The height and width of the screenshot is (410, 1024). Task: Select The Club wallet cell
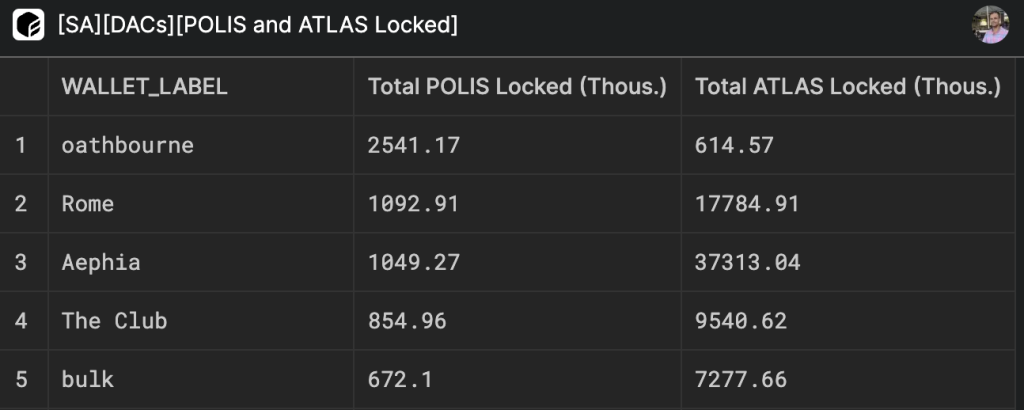pos(114,321)
